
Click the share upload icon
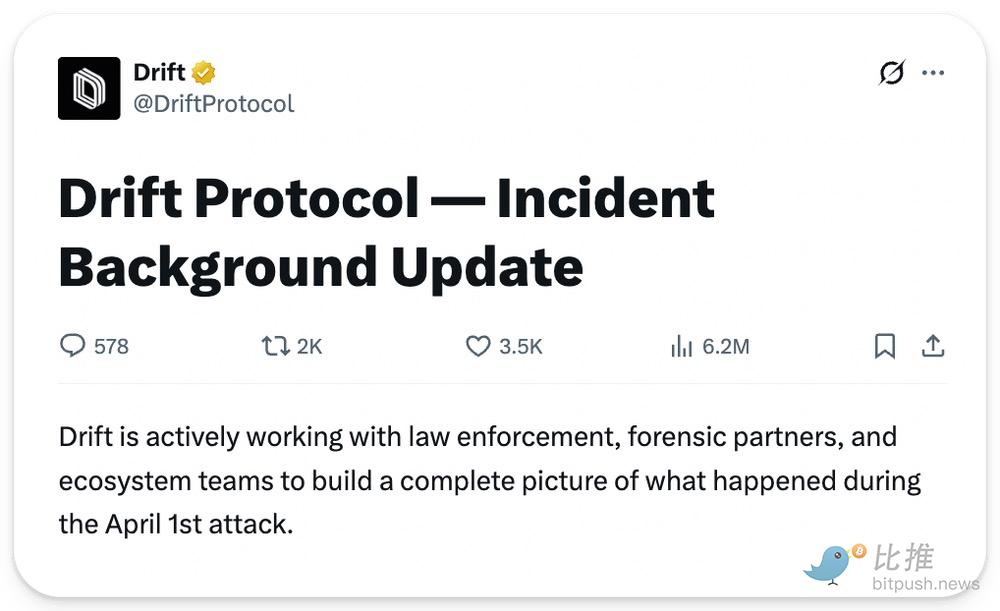point(933,346)
